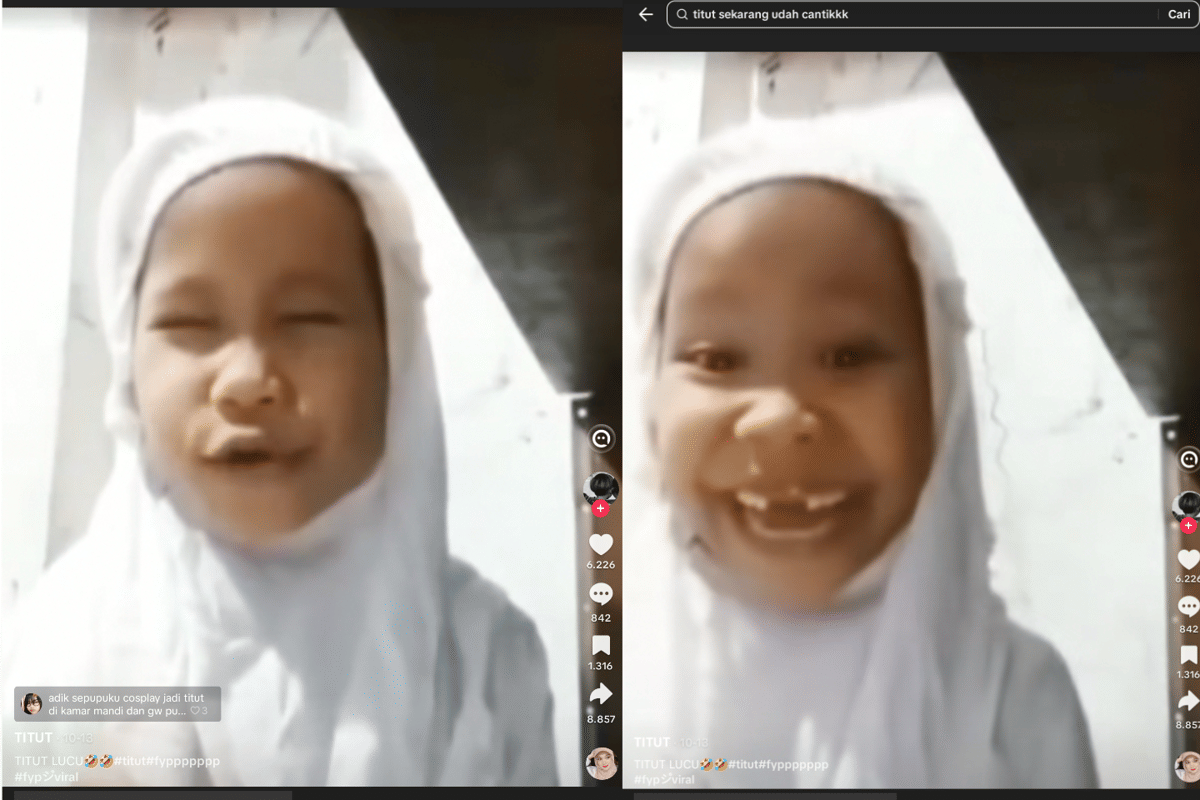The width and height of the screenshot is (1200, 800).
Task: Follow creator via red plus on search-bar video
Action: [1188, 525]
